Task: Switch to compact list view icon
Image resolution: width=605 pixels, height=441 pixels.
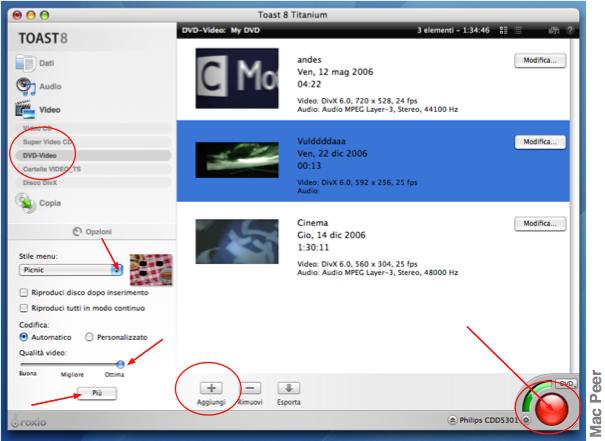Action: point(519,30)
